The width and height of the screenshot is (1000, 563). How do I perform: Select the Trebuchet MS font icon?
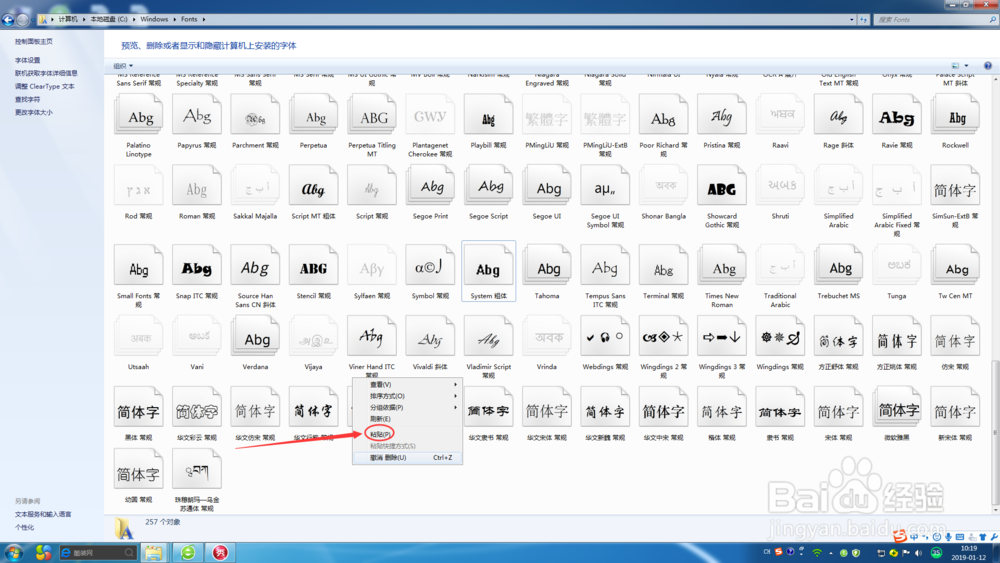(839, 265)
